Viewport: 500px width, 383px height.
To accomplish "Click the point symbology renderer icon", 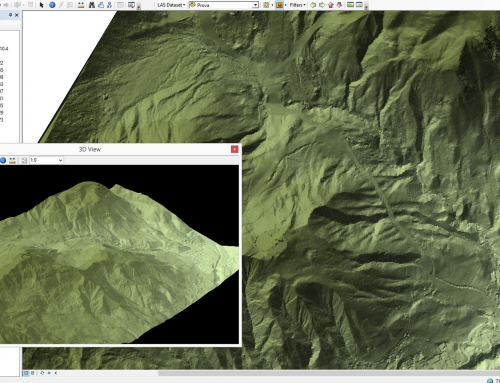I will [266, 5].
